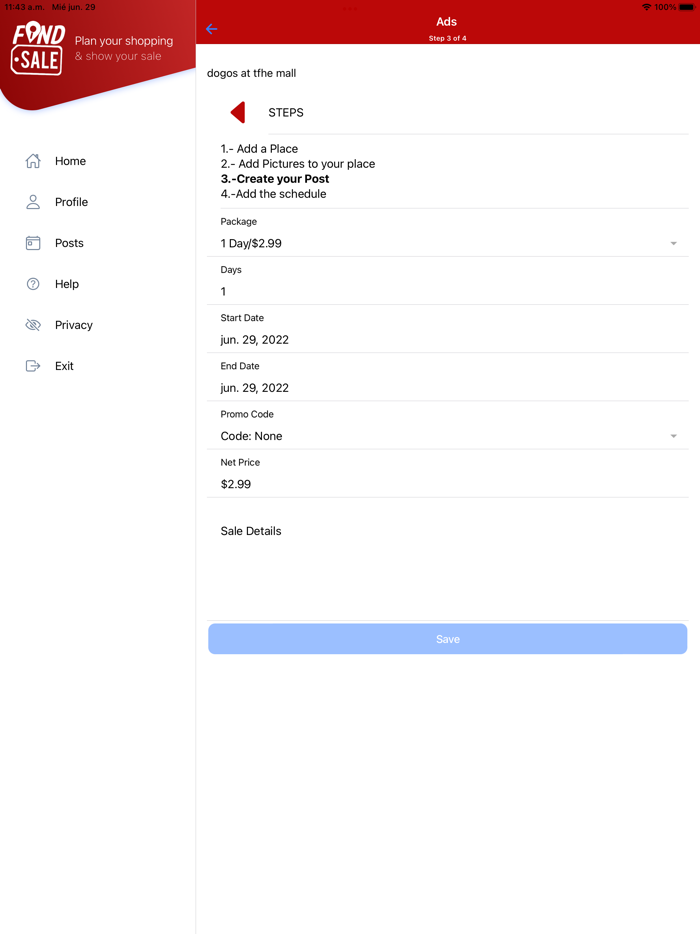Expand the Promo Code dropdown arrow
The image size is (700, 934).
coord(673,436)
